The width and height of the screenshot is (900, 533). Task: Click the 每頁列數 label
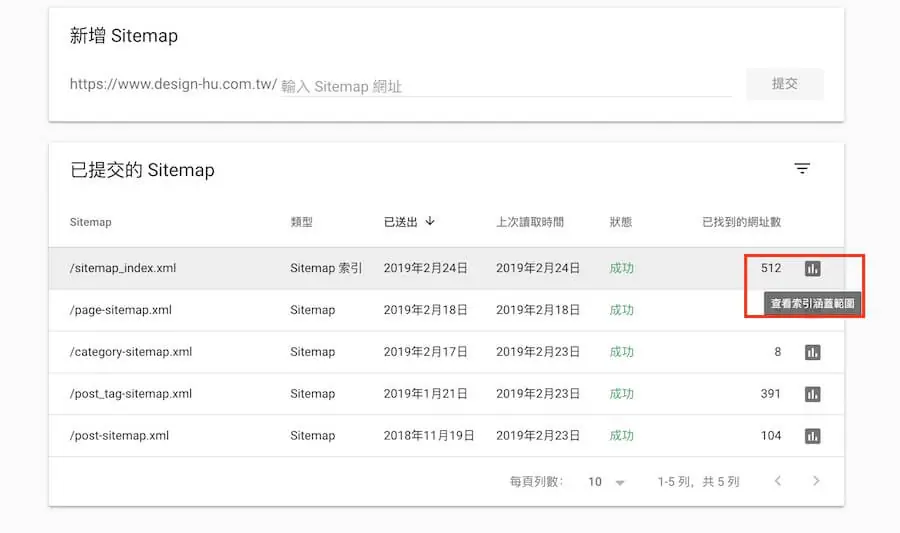click(536, 481)
